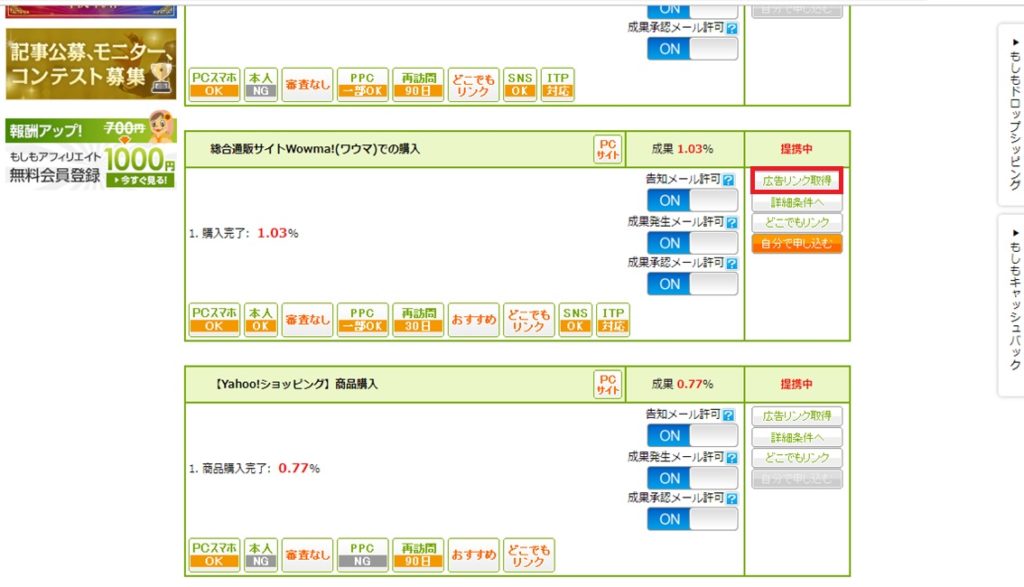
Task: Click どこでもリンク badge at bottom of Wowma offer
Action: pyautogui.click(x=529, y=319)
